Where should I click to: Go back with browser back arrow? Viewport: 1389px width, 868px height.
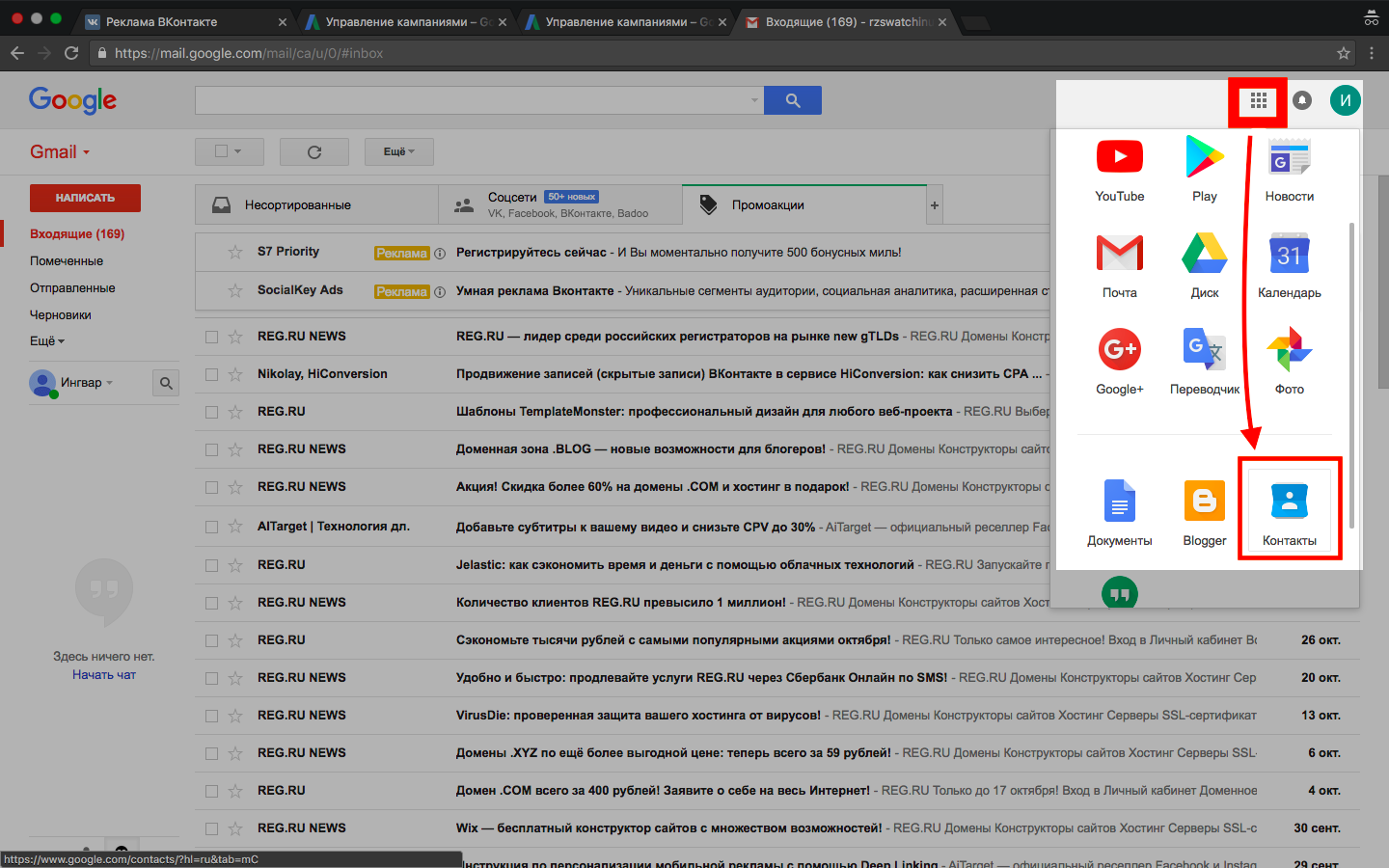pyautogui.click(x=17, y=53)
